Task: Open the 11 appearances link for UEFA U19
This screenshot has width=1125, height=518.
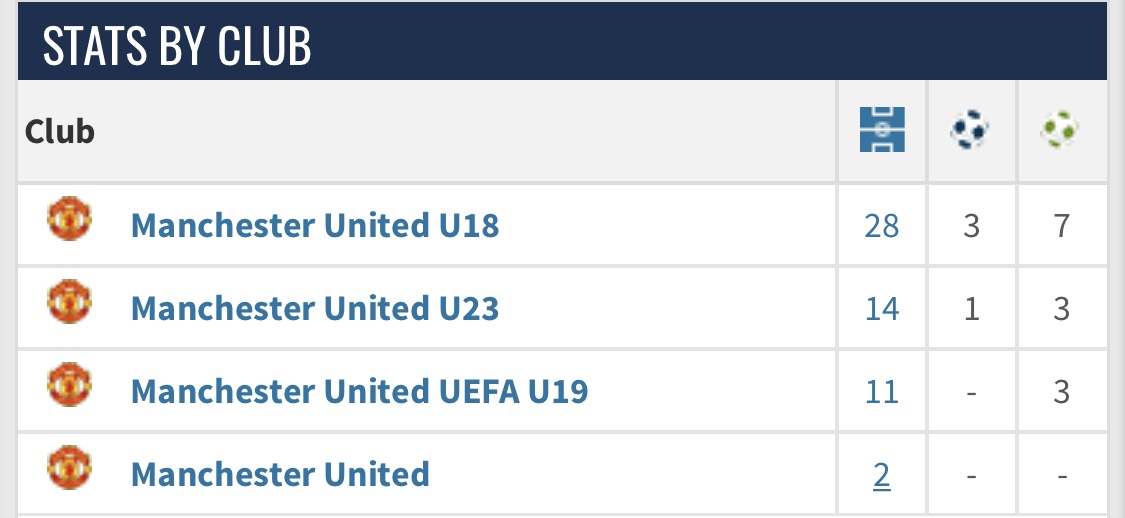Action: point(882,392)
